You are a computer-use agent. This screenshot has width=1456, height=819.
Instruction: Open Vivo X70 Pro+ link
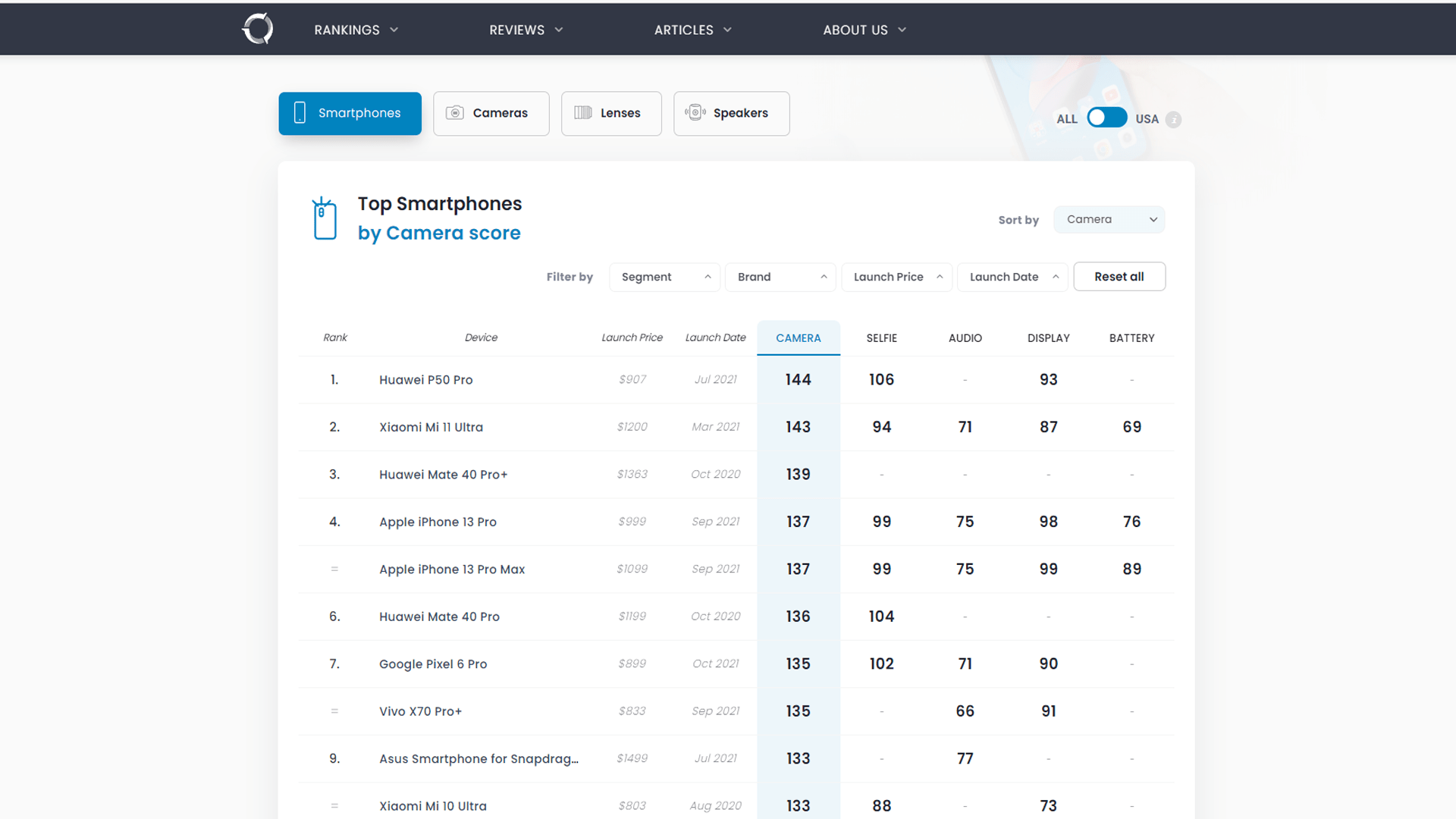pos(420,711)
